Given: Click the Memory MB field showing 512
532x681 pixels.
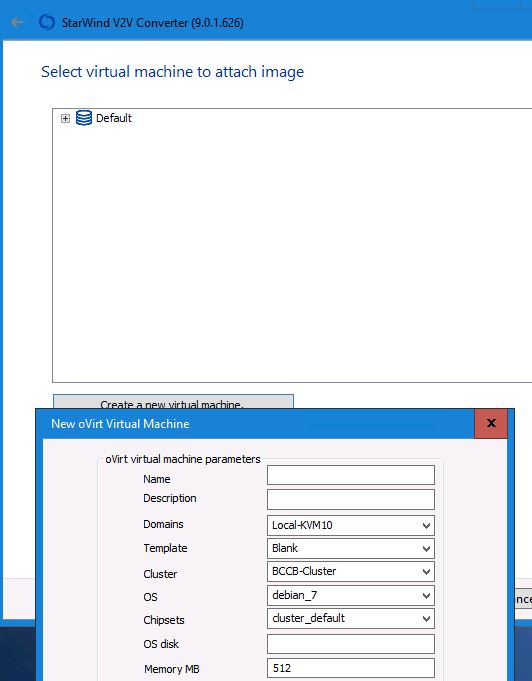Looking at the screenshot, I should [350, 668].
